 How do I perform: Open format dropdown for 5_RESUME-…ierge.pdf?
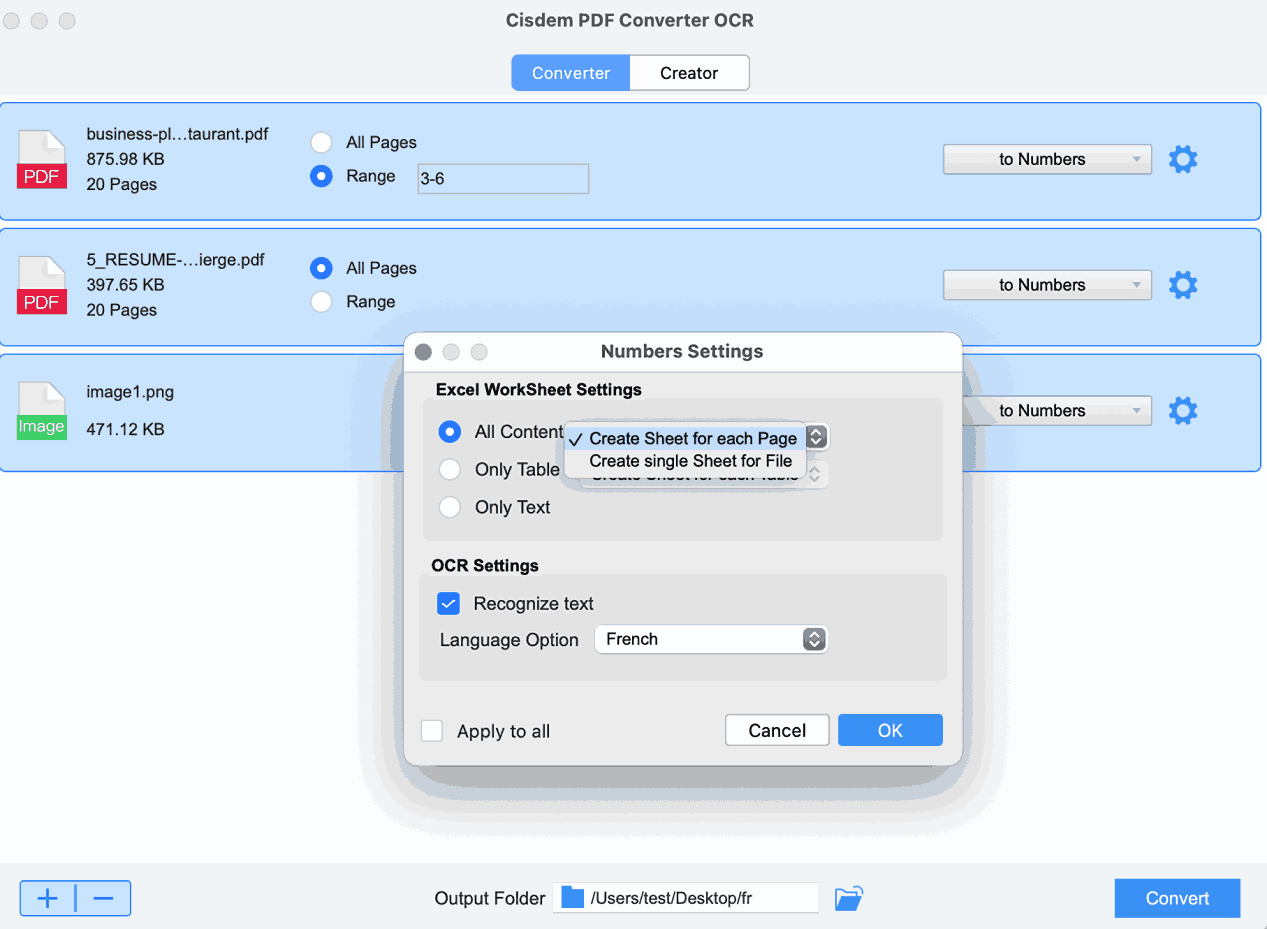click(1047, 285)
